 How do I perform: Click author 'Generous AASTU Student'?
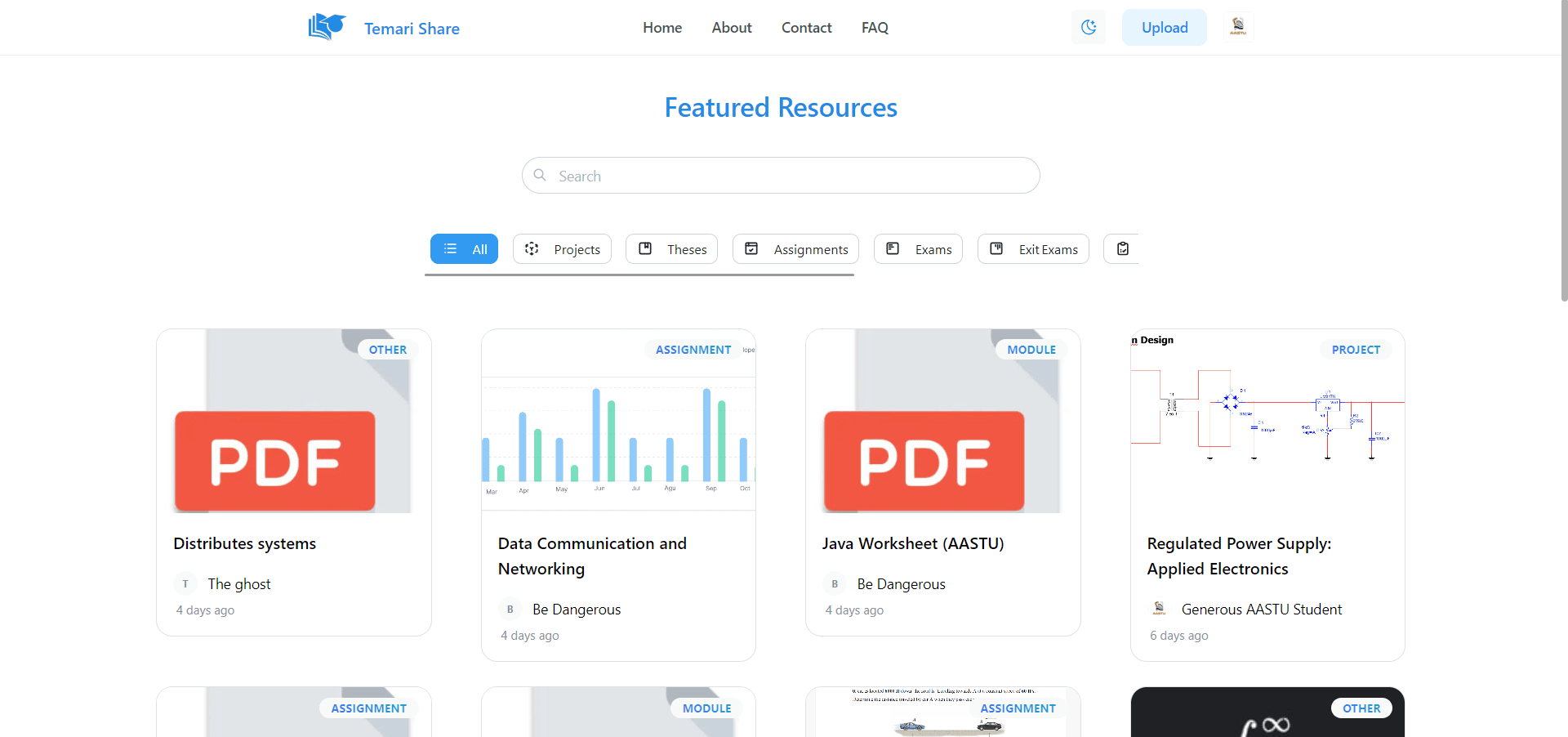click(1262, 609)
